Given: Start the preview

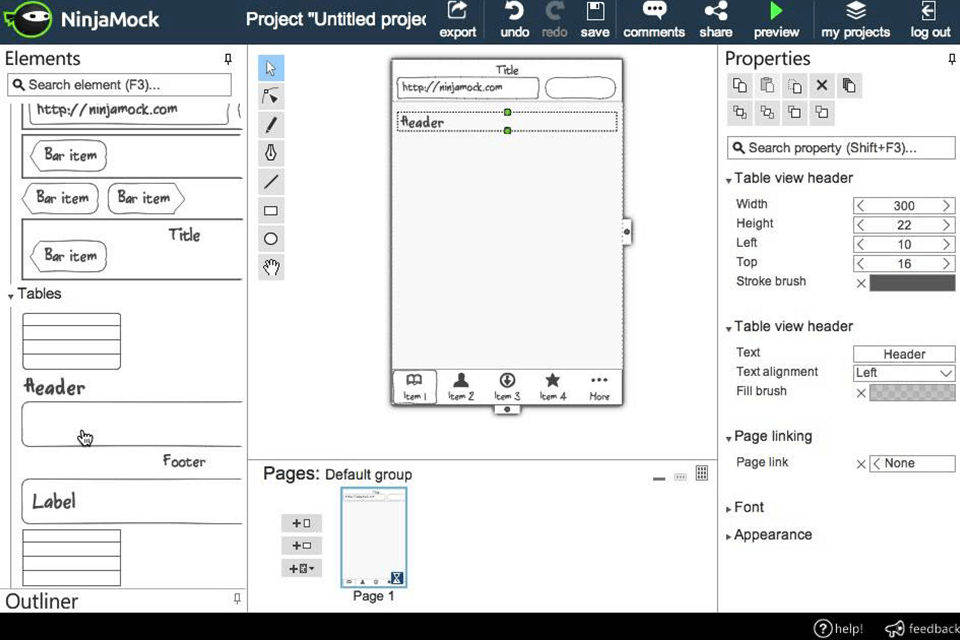Looking at the screenshot, I should 776,20.
